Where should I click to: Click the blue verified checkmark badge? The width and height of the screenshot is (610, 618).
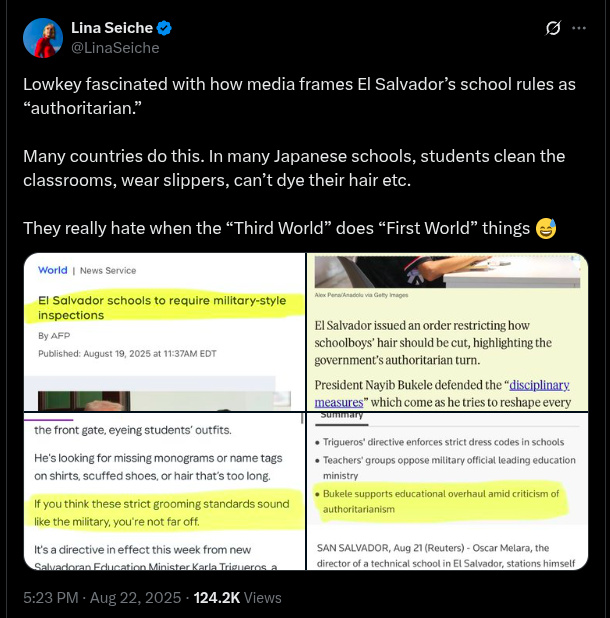pyautogui.click(x=164, y=28)
